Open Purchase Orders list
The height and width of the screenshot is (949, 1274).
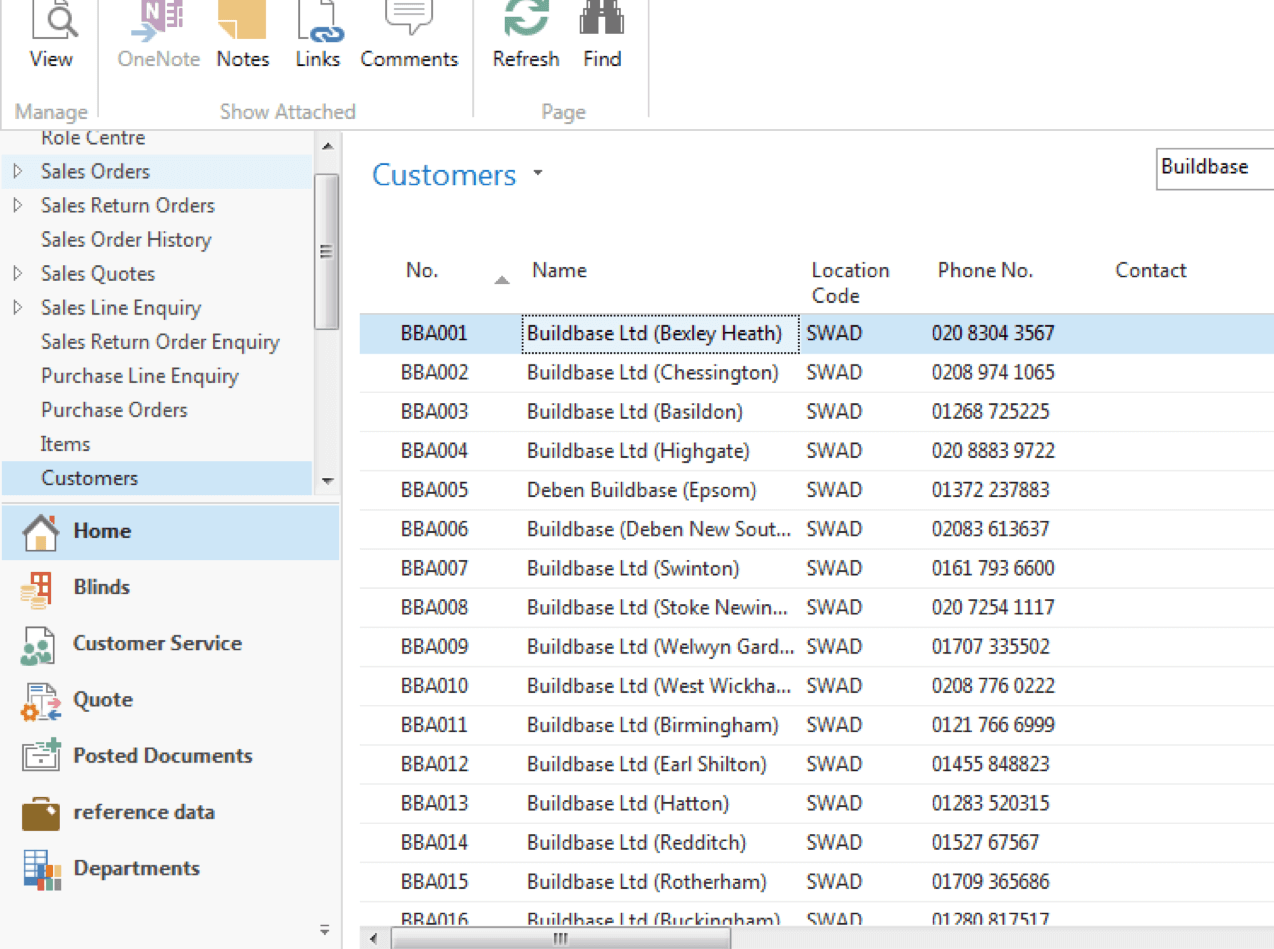[114, 410]
